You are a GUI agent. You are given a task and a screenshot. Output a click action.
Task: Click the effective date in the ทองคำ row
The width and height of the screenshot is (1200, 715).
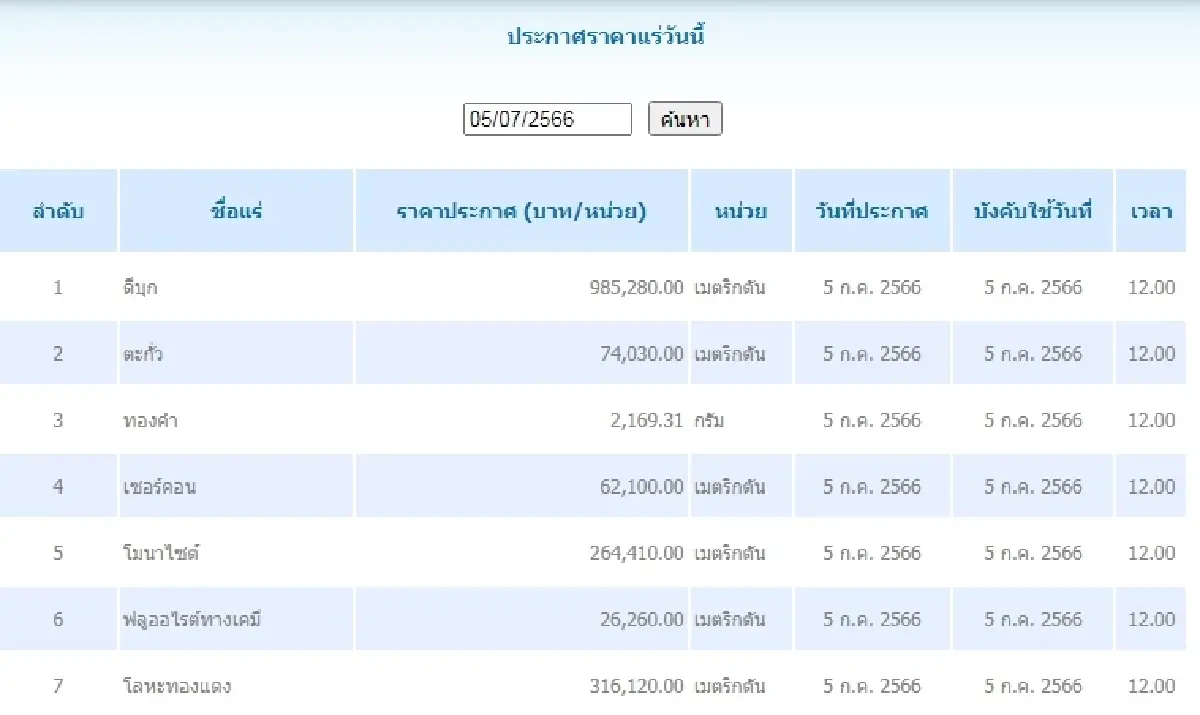1033,421
